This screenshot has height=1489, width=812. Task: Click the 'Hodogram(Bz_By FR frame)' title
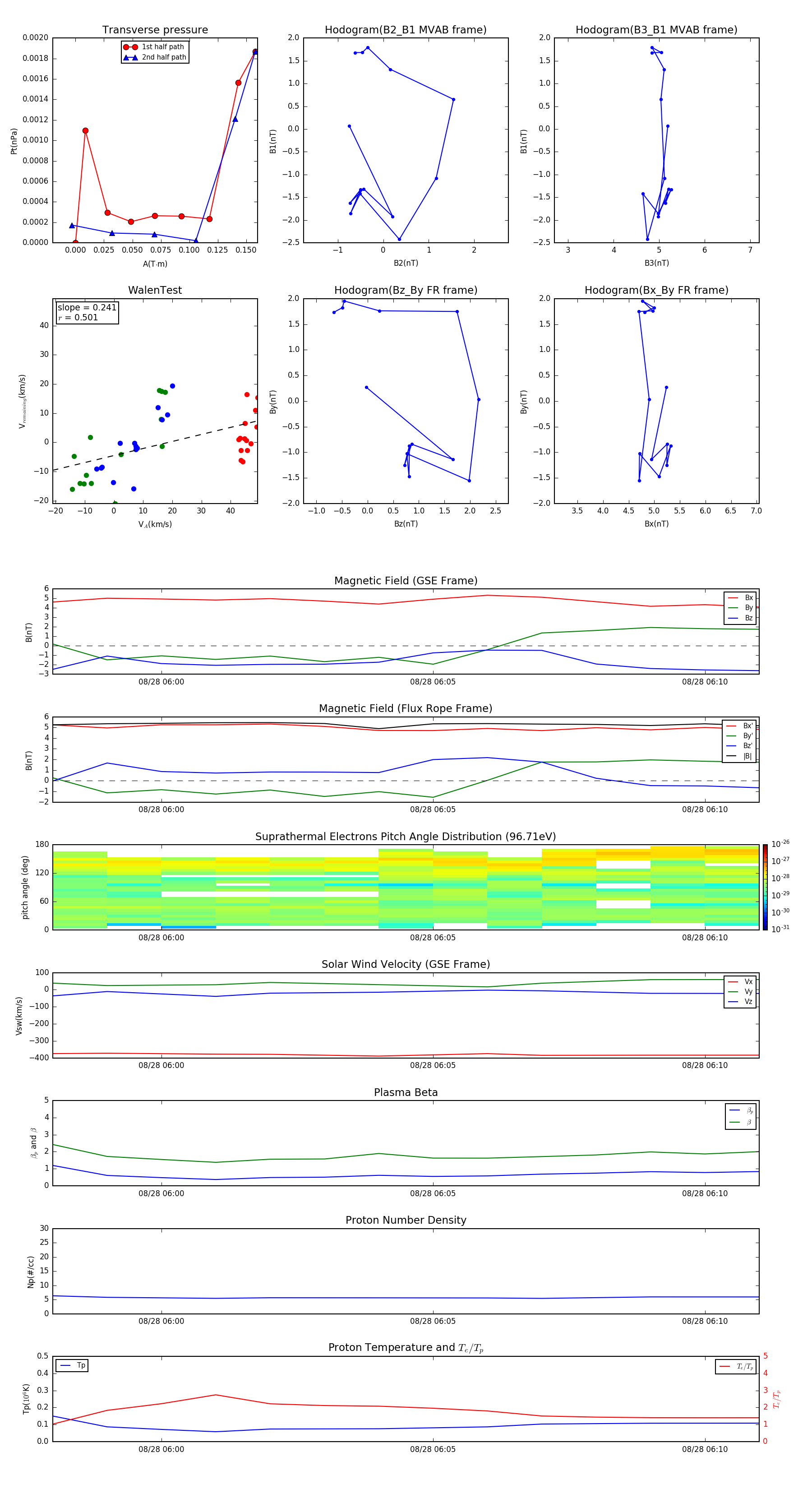(406, 290)
